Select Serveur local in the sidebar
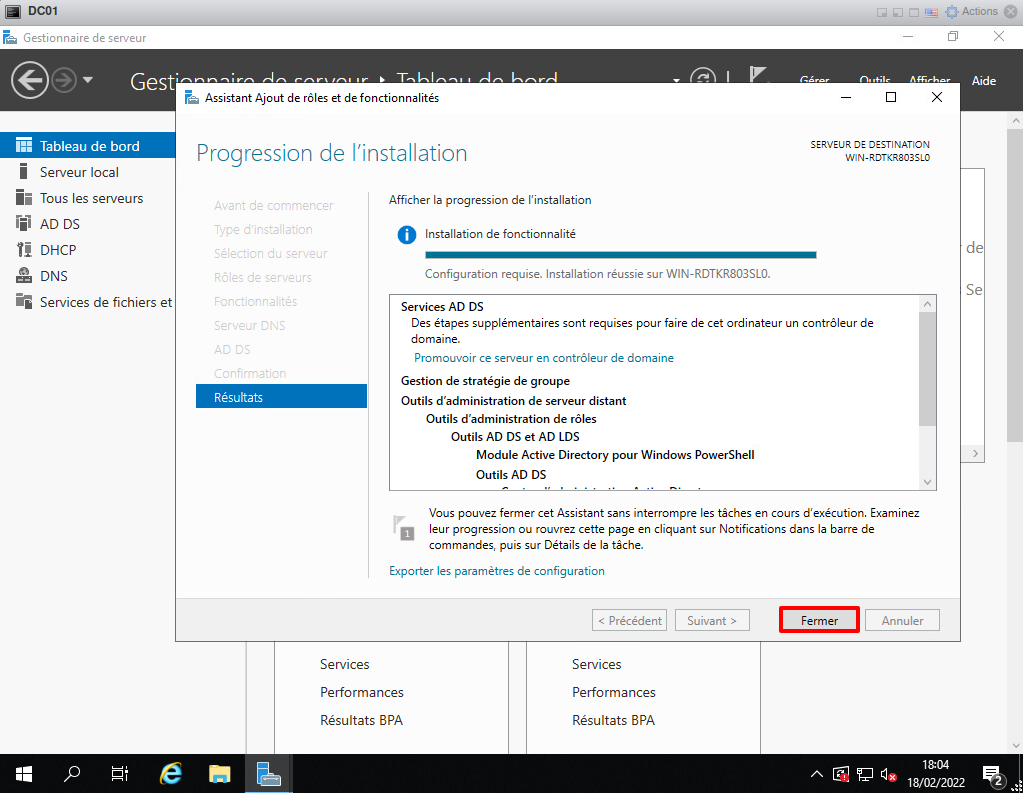The height and width of the screenshot is (793, 1023). tap(79, 172)
